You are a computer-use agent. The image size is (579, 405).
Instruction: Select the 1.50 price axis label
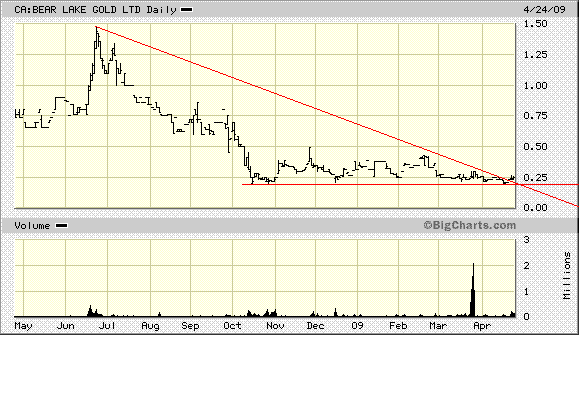pos(535,24)
